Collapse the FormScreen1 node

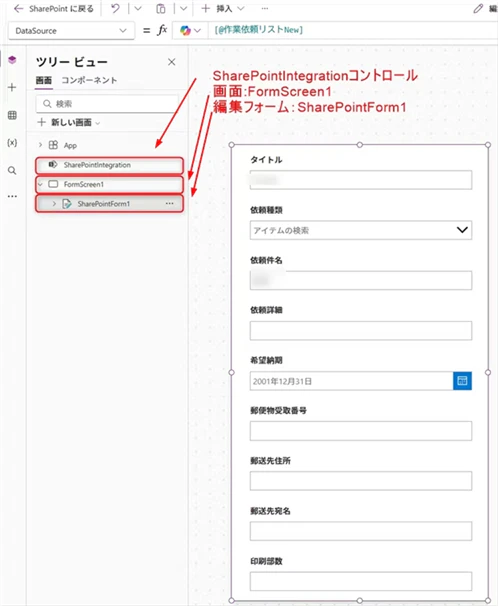[x=40, y=184]
